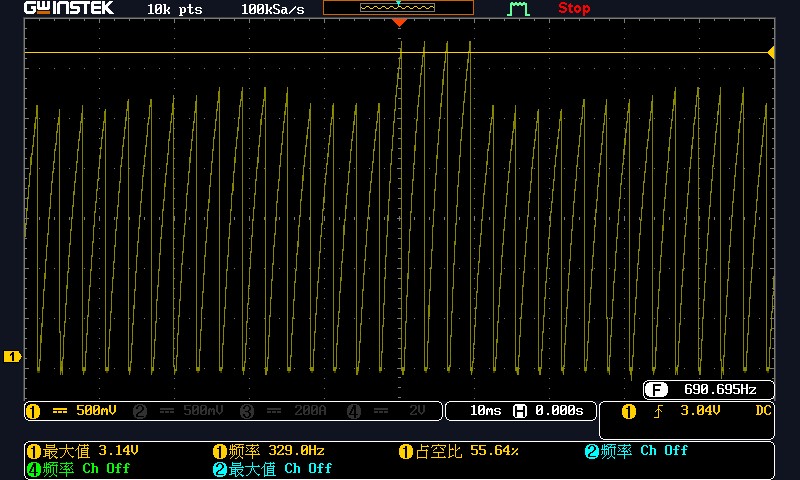Click channel 2 500mV scale readout
This screenshot has height=480, width=800.
[x=203, y=410]
